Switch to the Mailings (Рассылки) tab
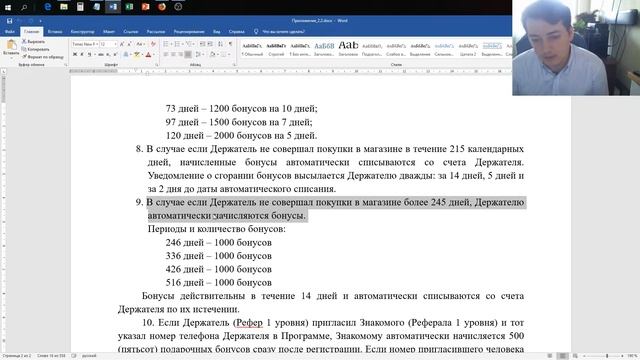The height and width of the screenshot is (360, 640). pyautogui.click(x=156, y=31)
